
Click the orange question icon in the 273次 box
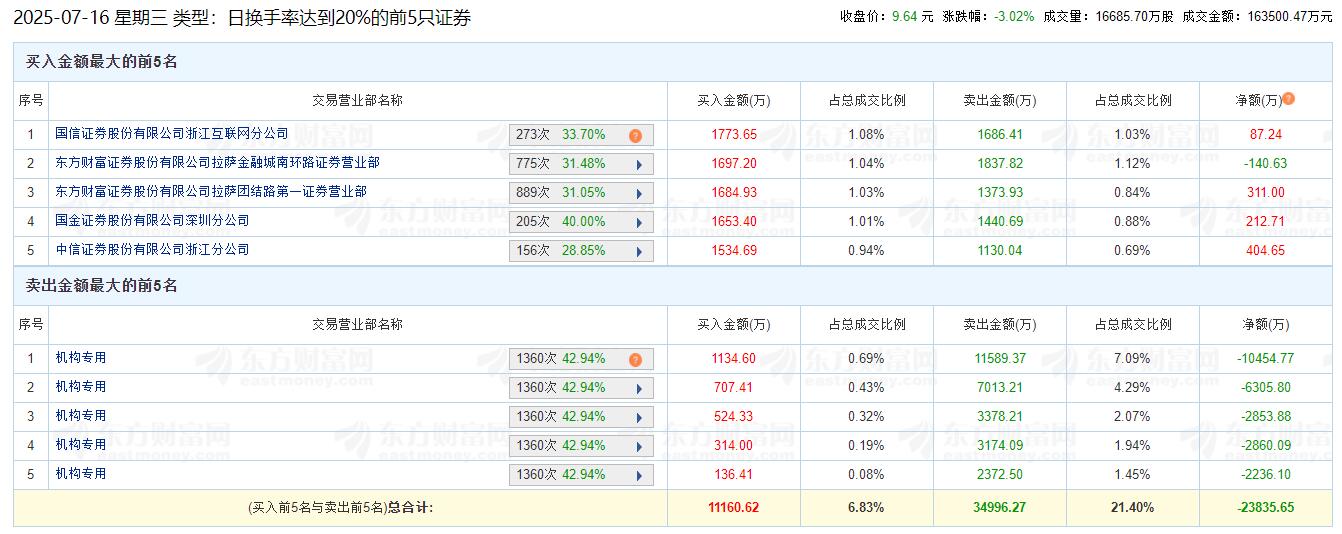[635, 136]
